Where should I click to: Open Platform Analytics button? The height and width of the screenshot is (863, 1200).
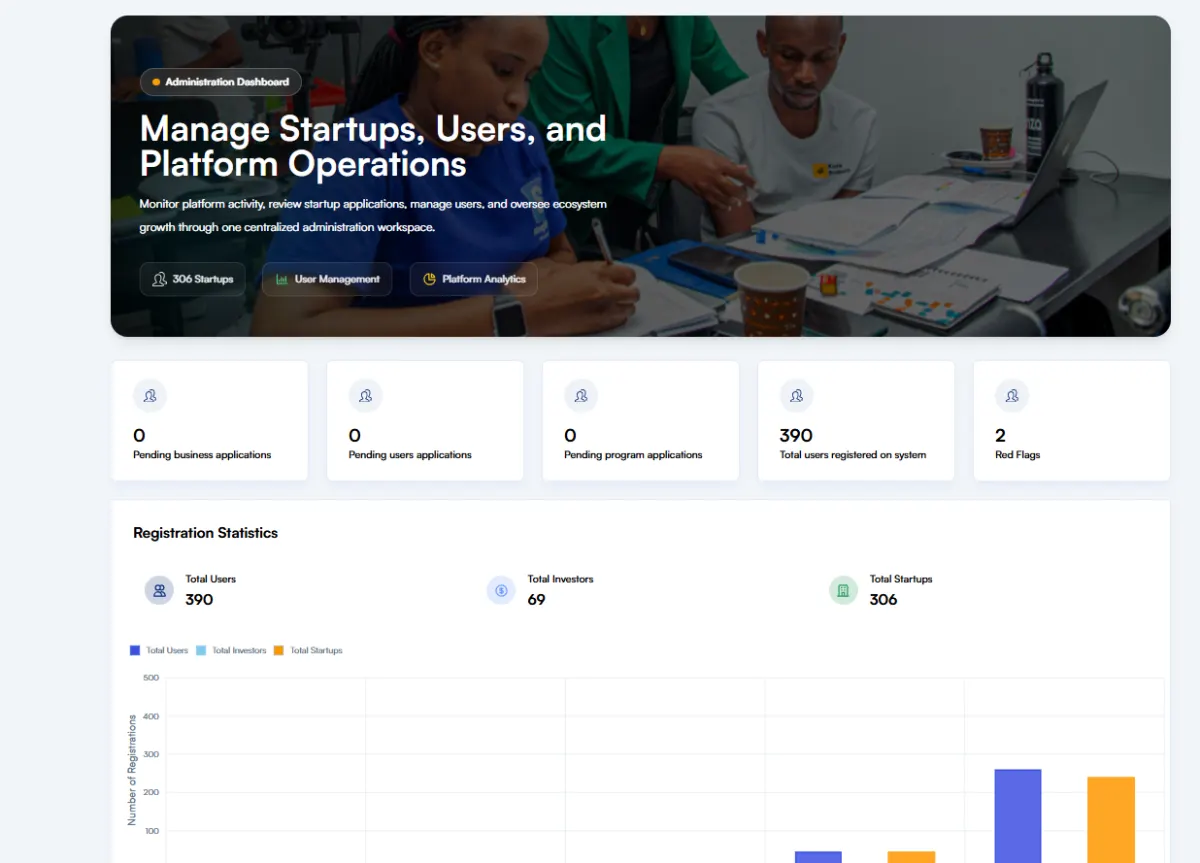(474, 279)
